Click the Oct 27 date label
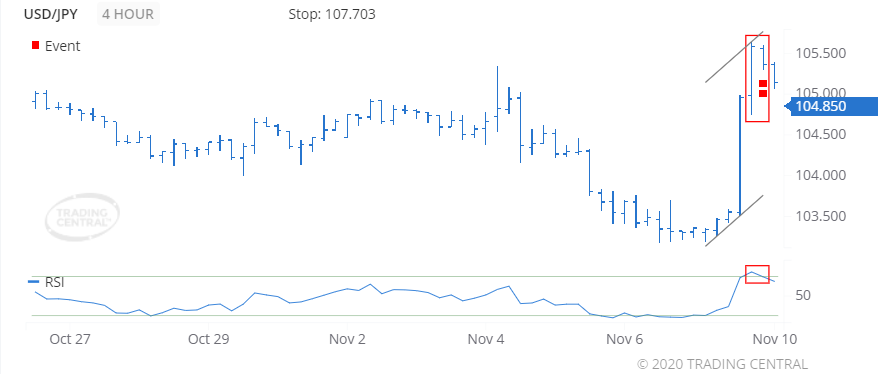The width and height of the screenshot is (885, 374). [71, 340]
